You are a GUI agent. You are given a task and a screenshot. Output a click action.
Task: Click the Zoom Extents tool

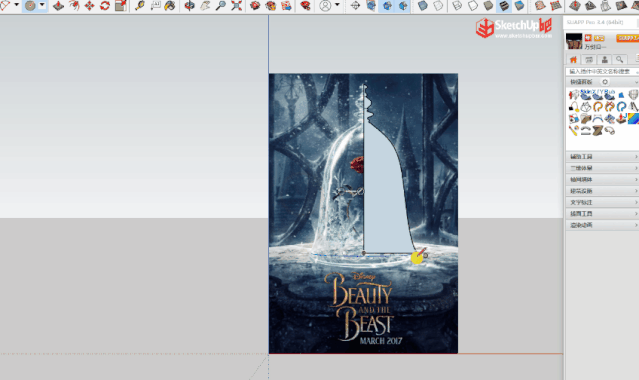pyautogui.click(x=236, y=6)
